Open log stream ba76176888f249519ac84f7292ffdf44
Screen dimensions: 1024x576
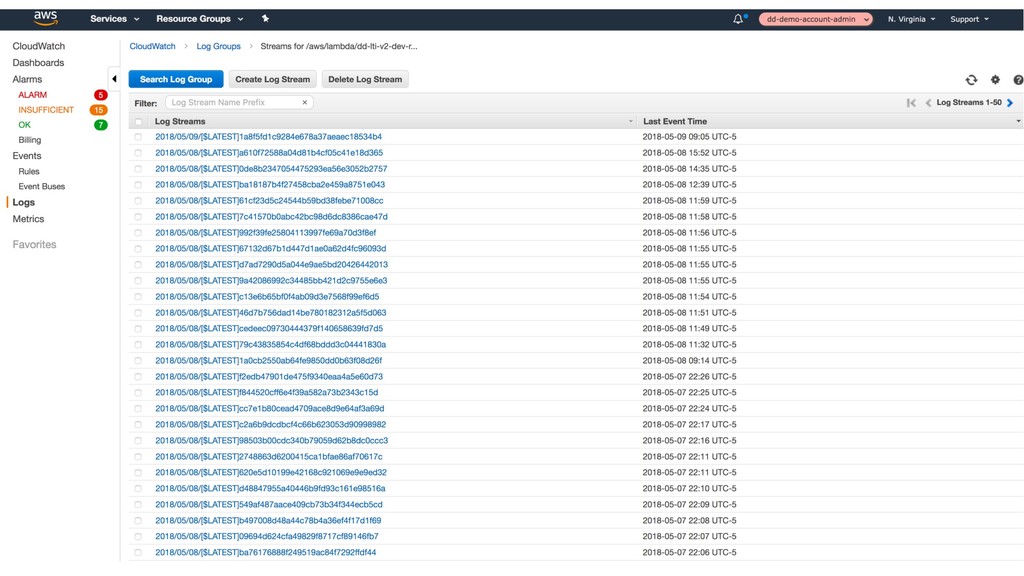click(265, 552)
